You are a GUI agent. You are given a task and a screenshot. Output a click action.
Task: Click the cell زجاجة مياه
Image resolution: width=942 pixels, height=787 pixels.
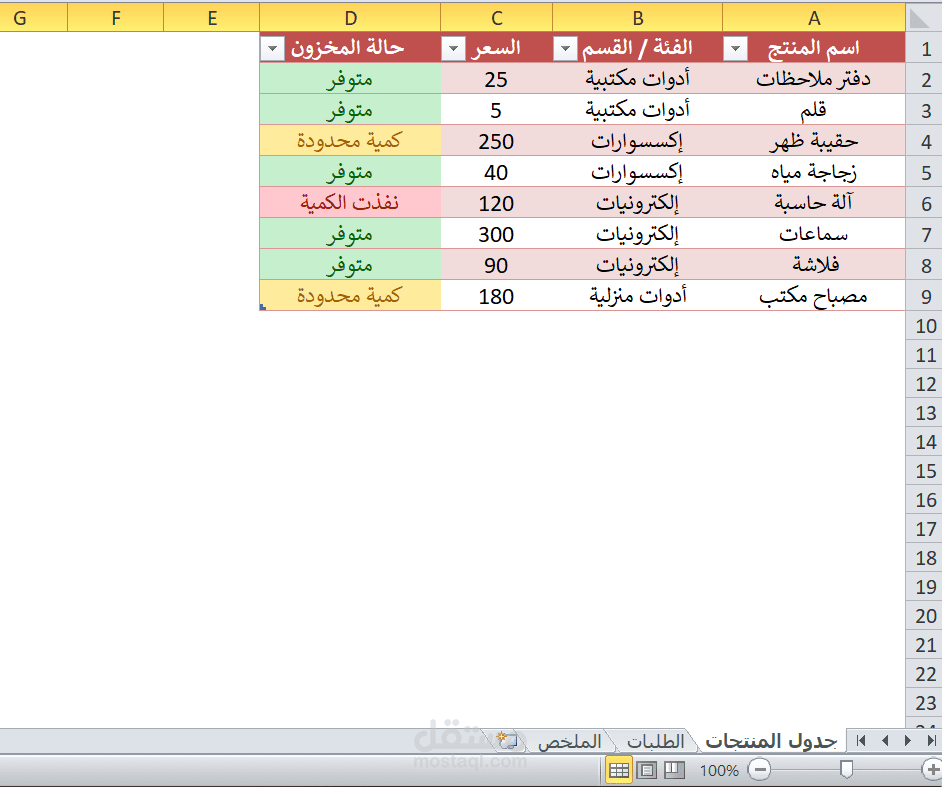814,172
